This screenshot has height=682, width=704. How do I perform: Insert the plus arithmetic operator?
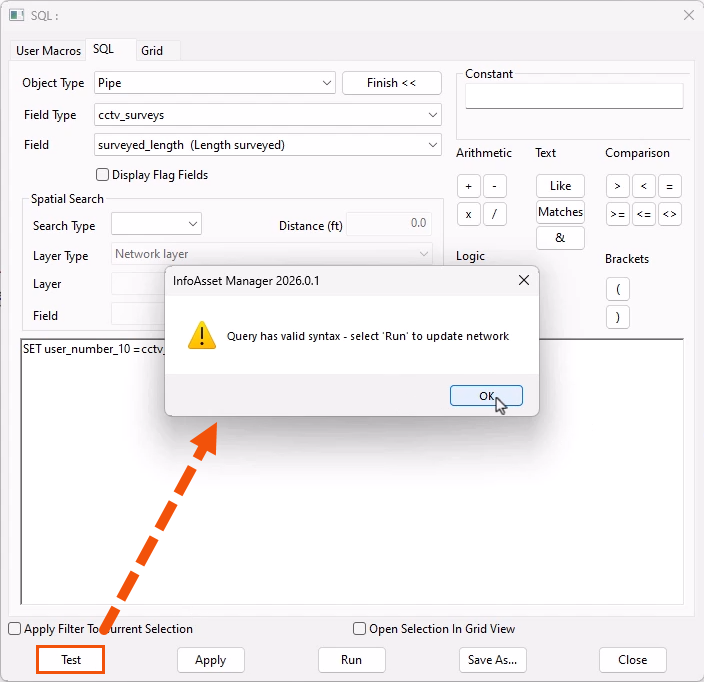coord(469,186)
